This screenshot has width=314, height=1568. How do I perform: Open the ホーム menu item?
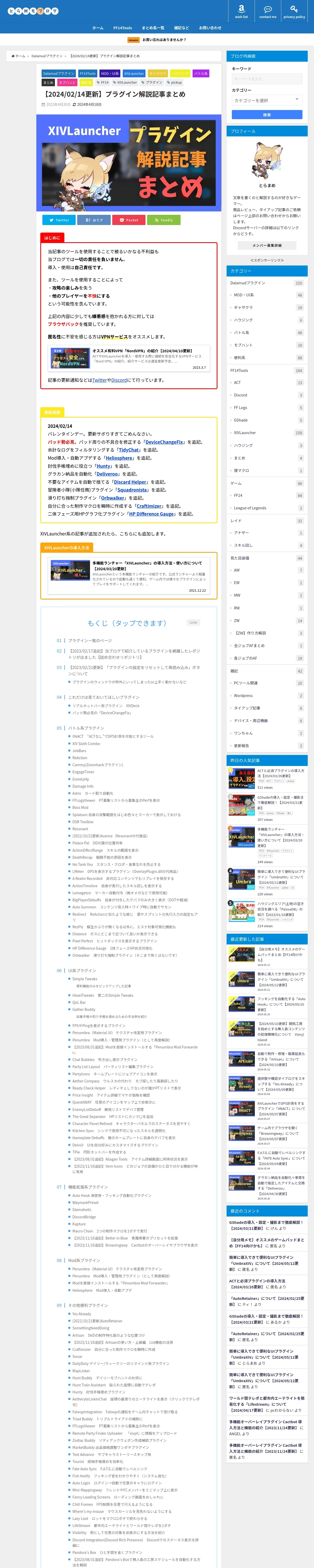tap(98, 28)
